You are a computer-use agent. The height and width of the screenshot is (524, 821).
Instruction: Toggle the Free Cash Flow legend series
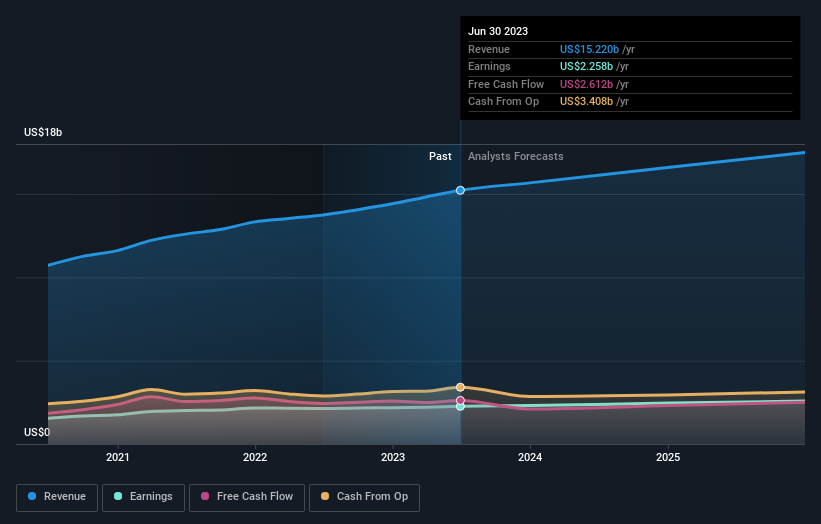[x=247, y=497]
